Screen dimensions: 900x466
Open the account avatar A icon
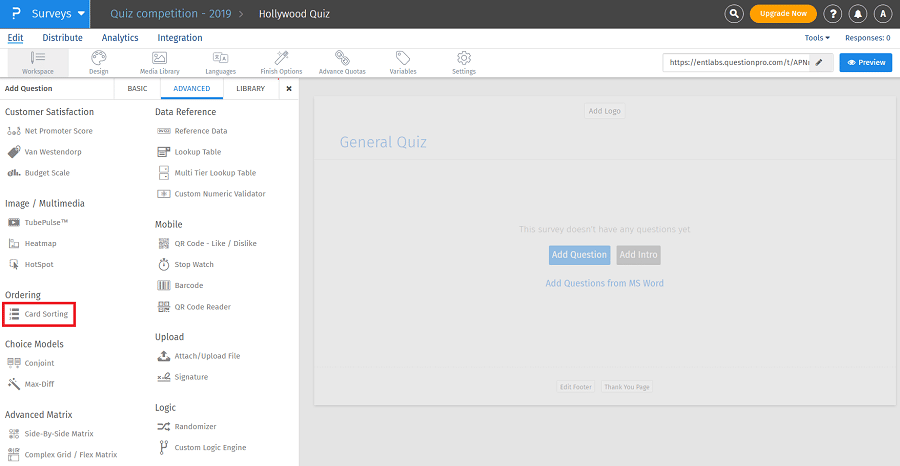[883, 14]
